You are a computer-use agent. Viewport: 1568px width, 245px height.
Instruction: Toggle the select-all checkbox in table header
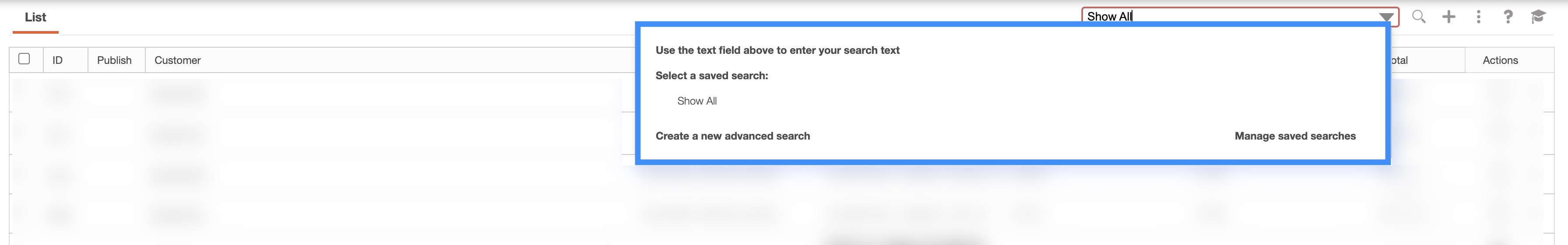click(25, 59)
